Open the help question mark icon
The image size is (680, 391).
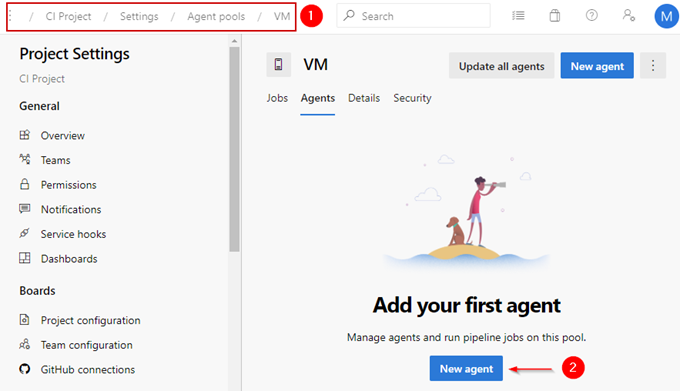coord(592,16)
